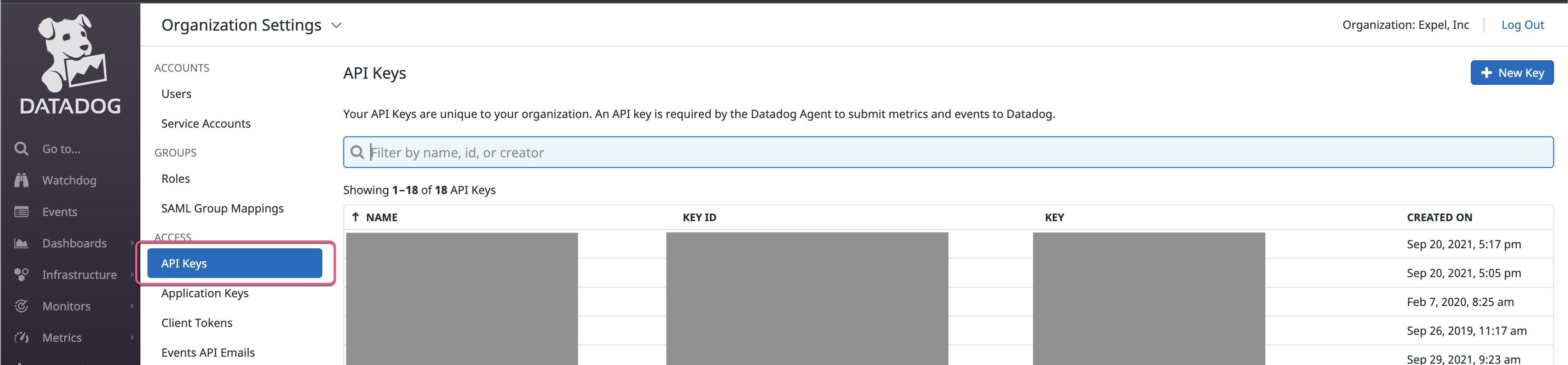
Task: Expand the Monitors submenu arrow
Action: (x=132, y=306)
